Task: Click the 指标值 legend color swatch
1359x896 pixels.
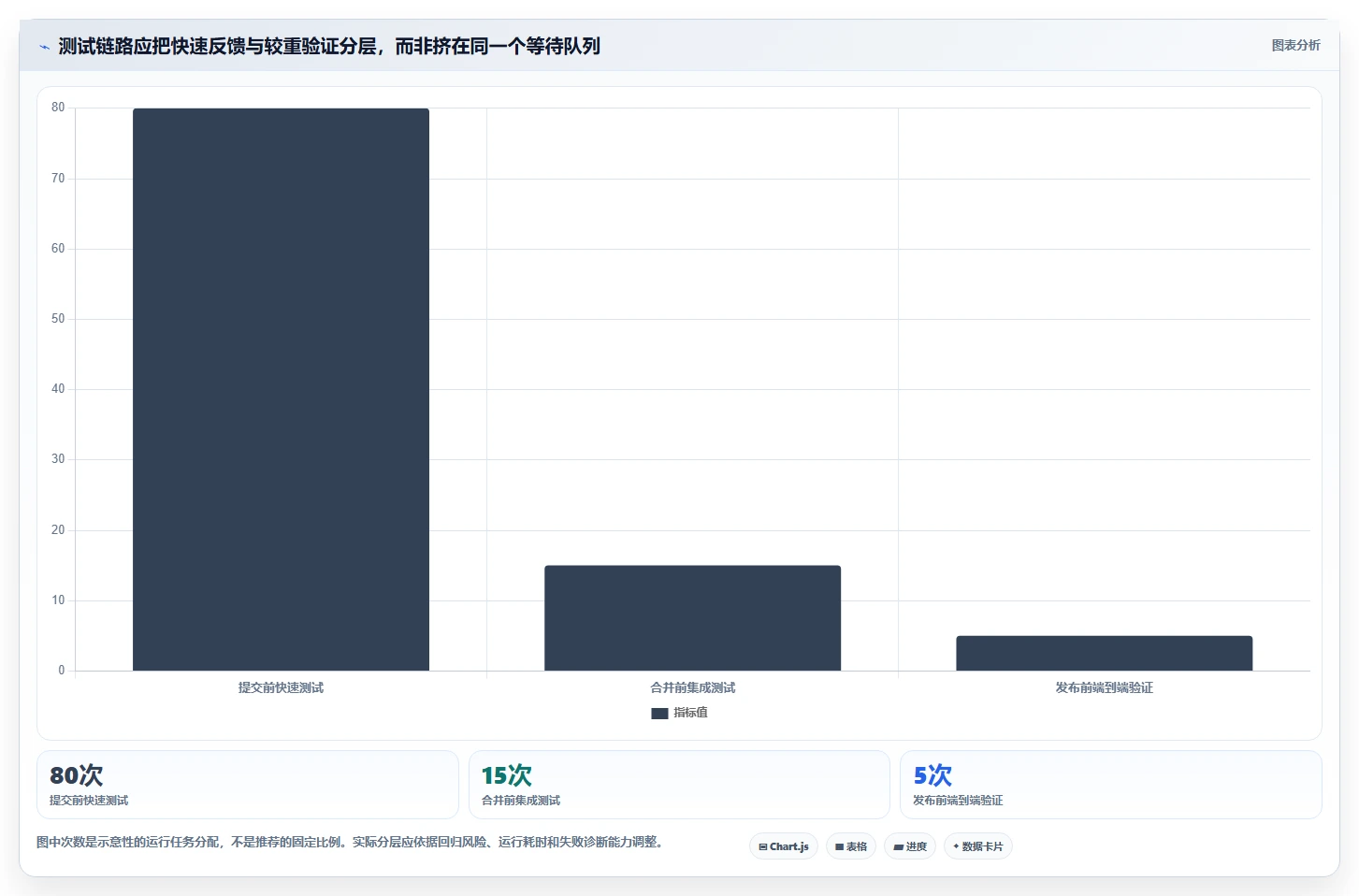Action: point(659,713)
